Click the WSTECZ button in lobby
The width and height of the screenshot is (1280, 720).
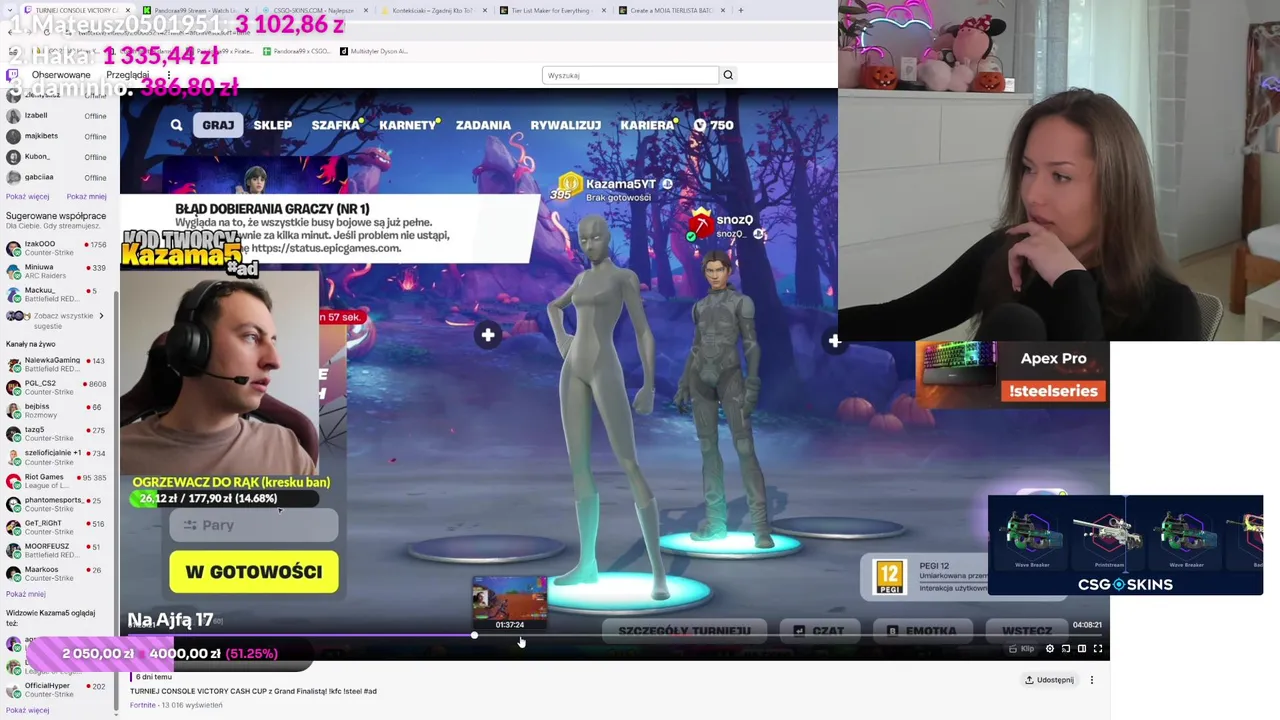click(1026, 631)
